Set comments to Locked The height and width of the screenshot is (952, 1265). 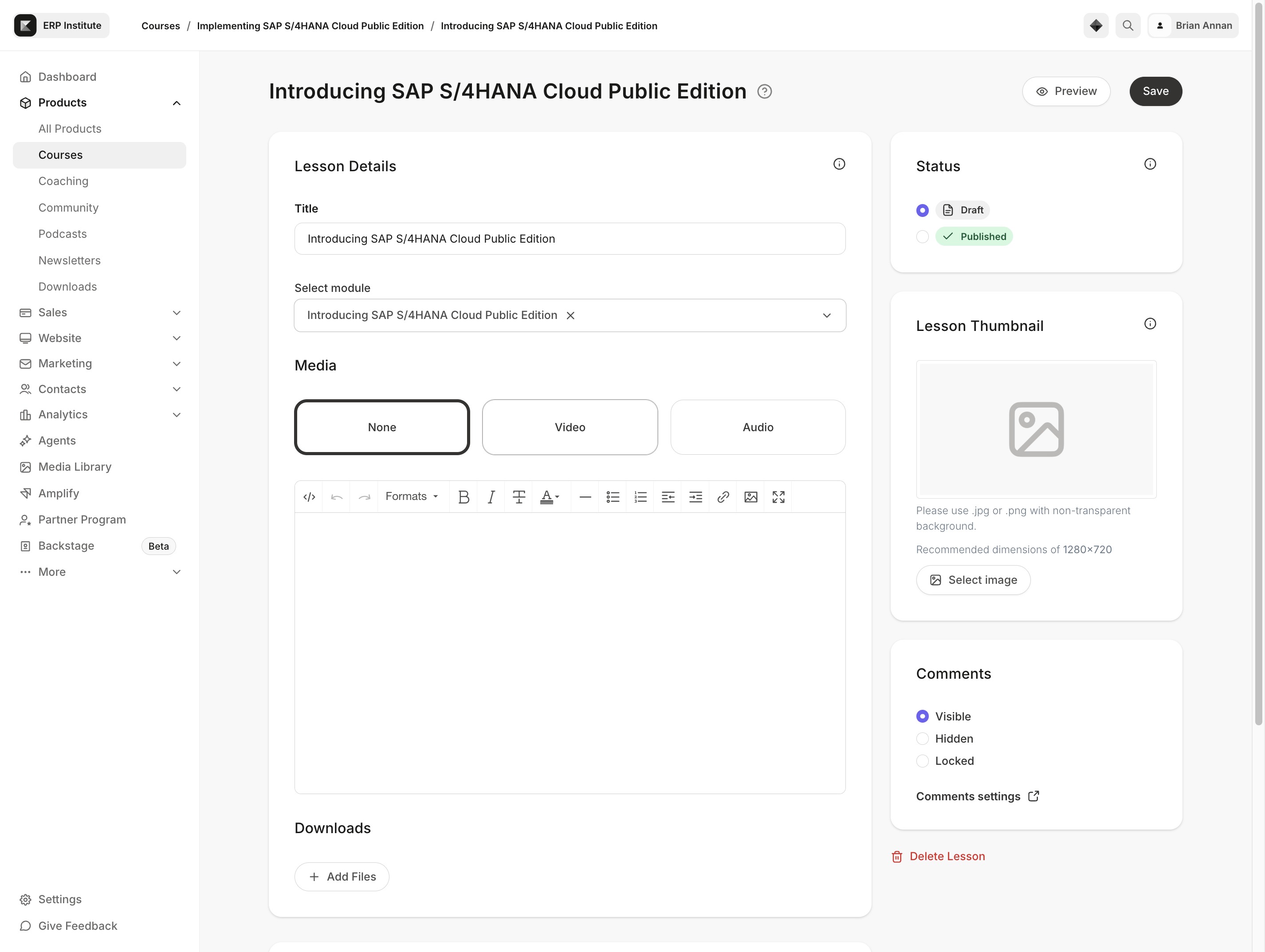coord(923,761)
